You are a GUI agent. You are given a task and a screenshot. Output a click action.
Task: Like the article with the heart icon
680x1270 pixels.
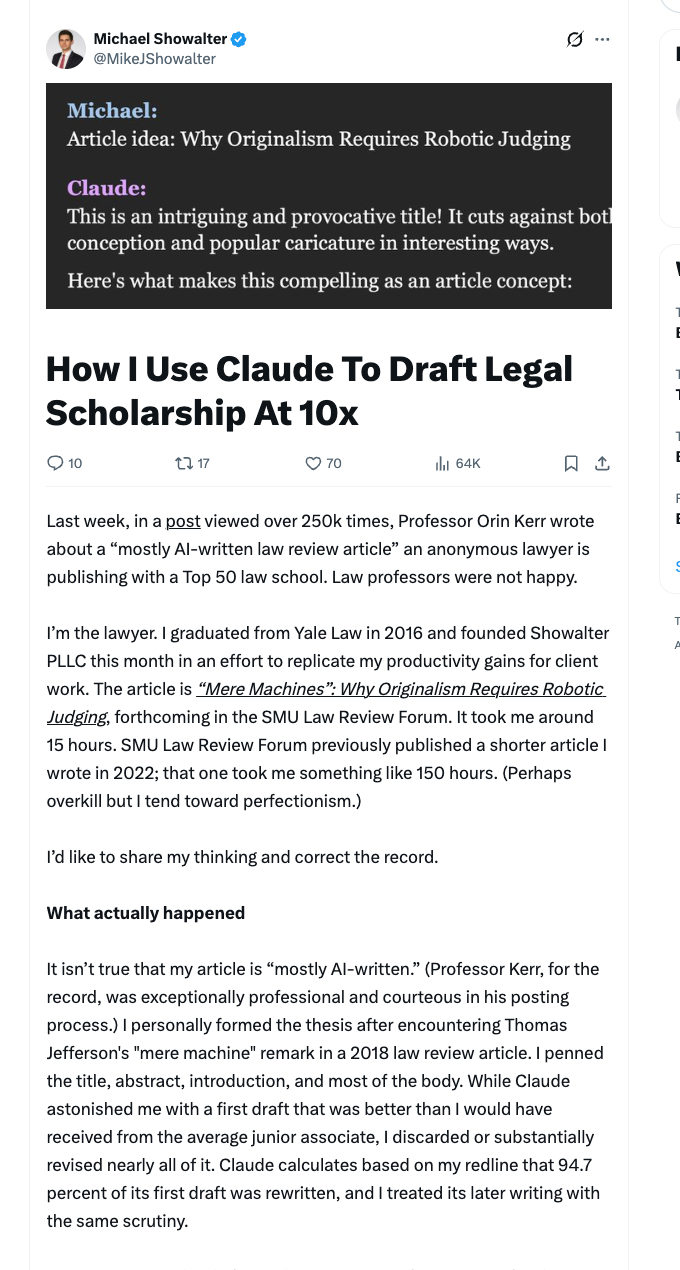314,463
